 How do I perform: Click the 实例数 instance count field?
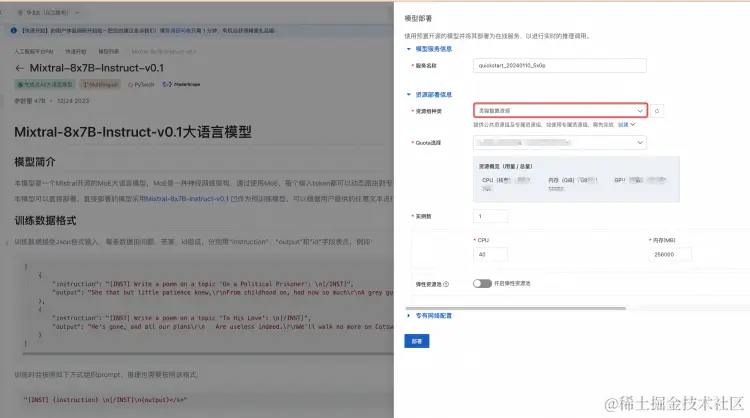point(490,216)
